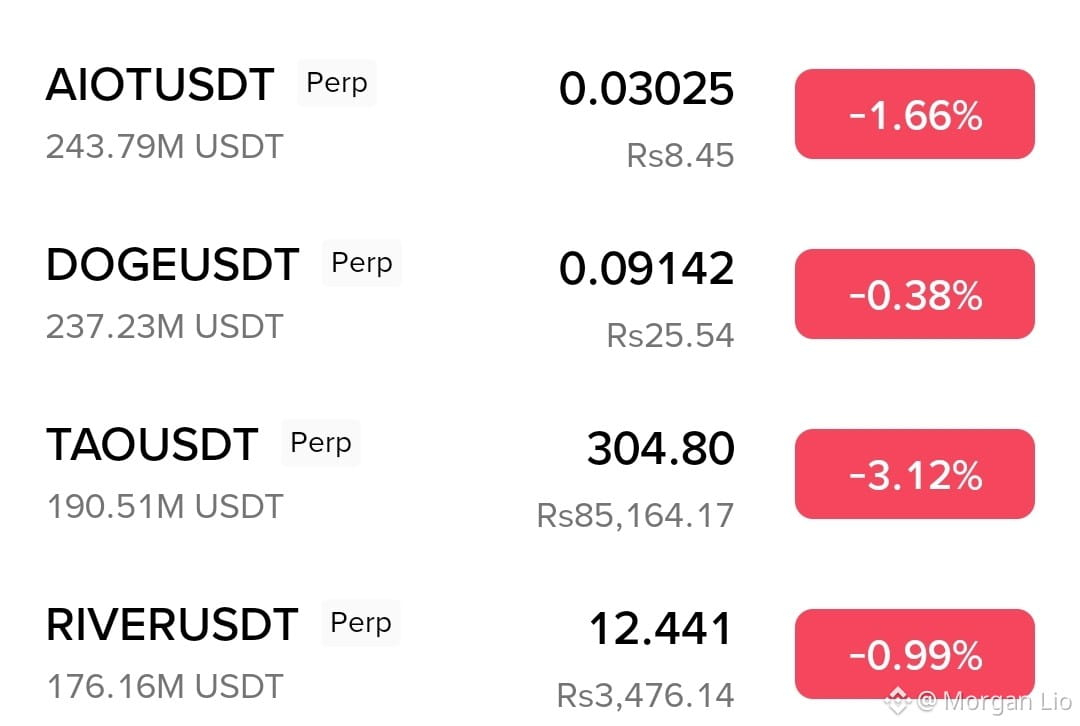Tap the Perp tag beside TAOUSDT
The width and height of the screenshot is (1080, 726).
(321, 443)
